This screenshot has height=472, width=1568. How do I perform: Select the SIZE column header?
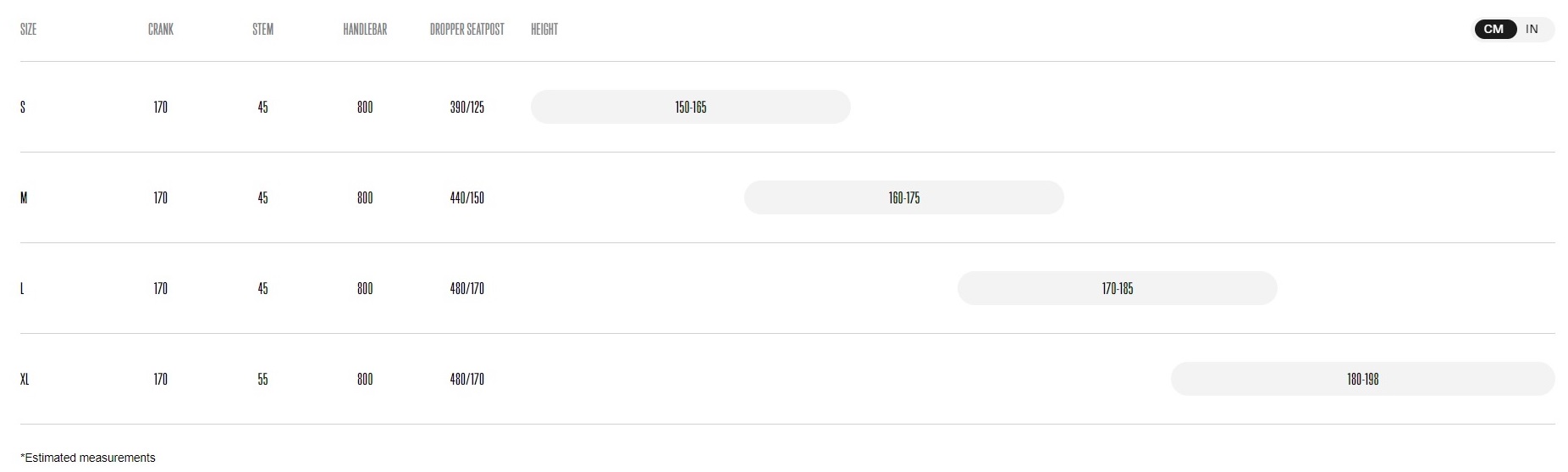point(28,29)
